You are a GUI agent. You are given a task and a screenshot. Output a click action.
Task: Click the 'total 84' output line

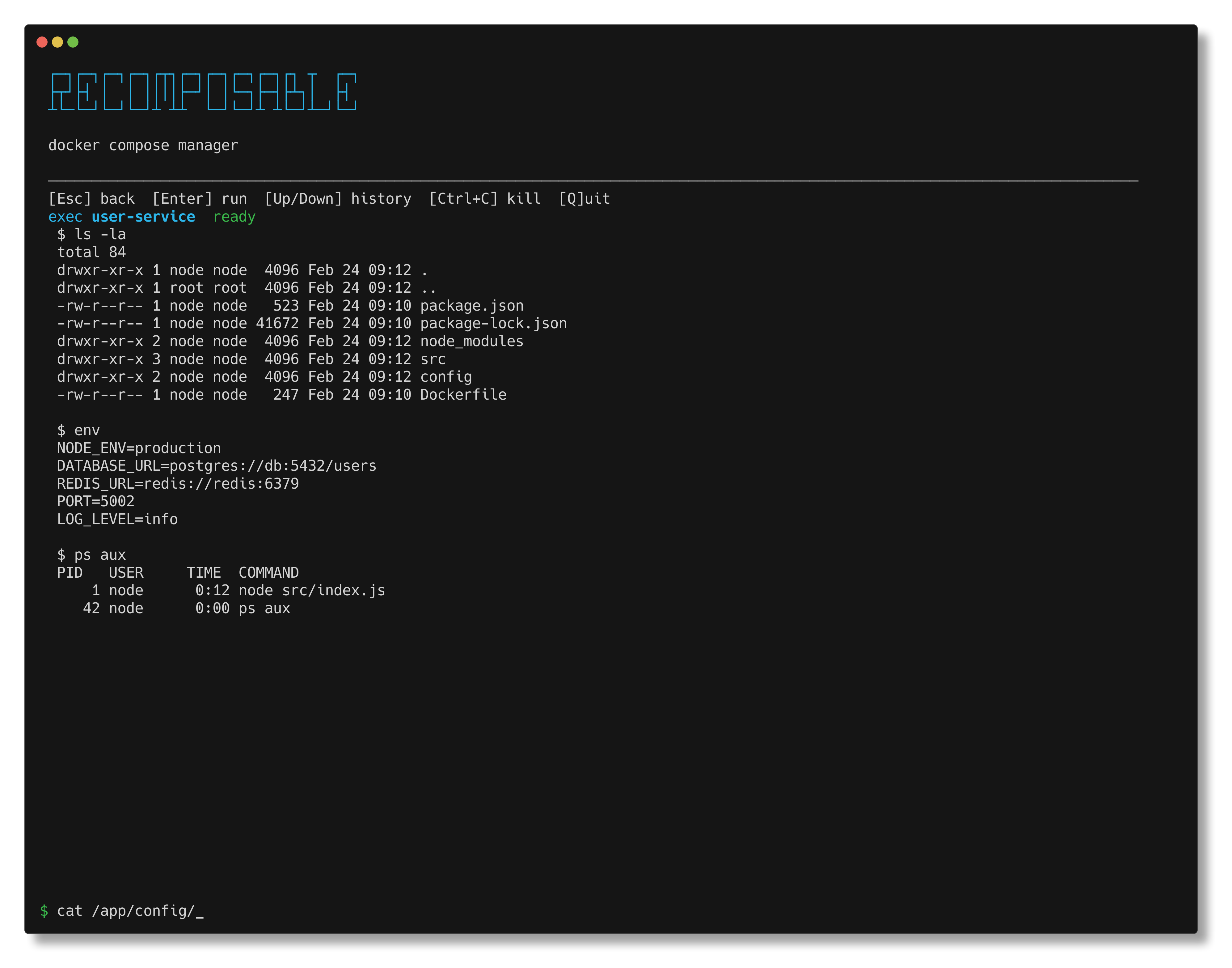91,252
